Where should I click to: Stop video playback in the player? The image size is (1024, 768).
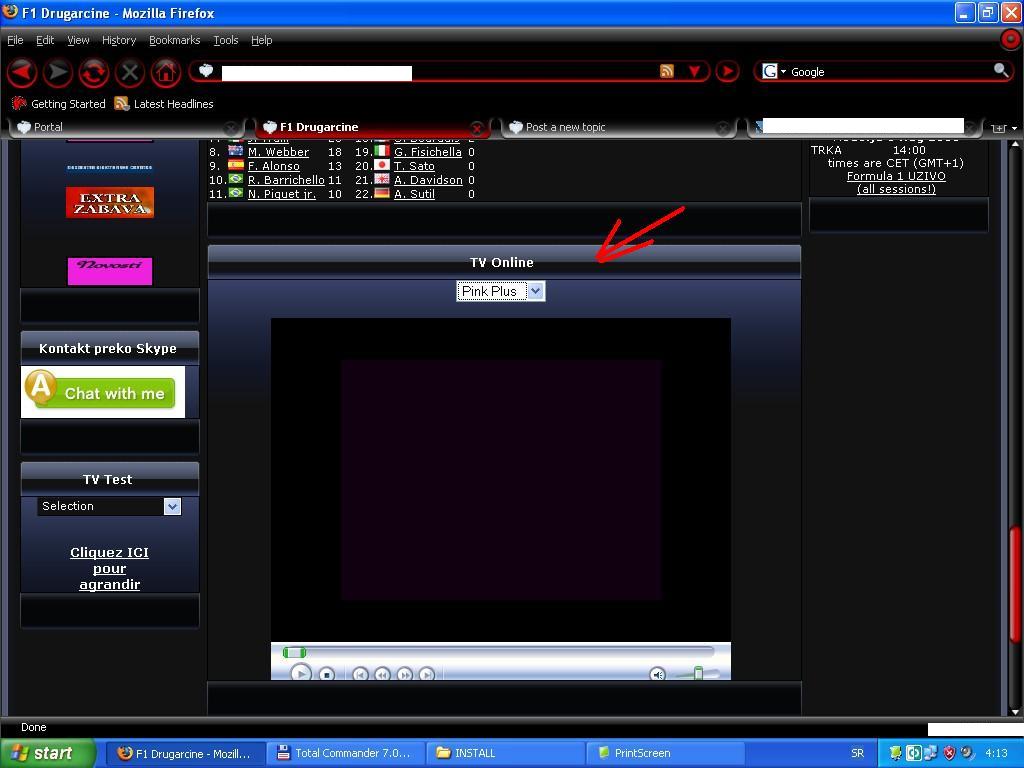coord(326,675)
